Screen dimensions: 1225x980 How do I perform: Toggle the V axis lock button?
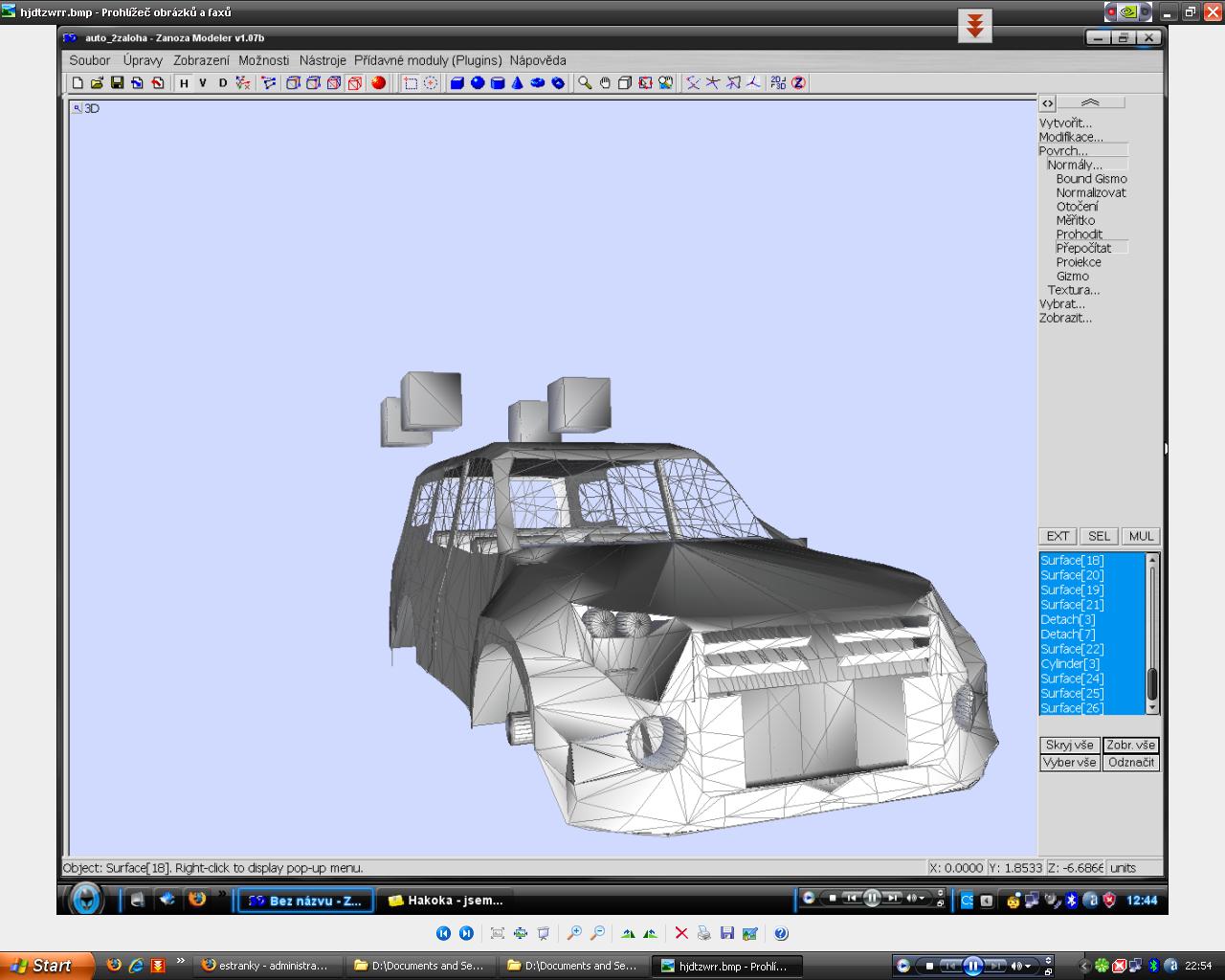(203, 83)
